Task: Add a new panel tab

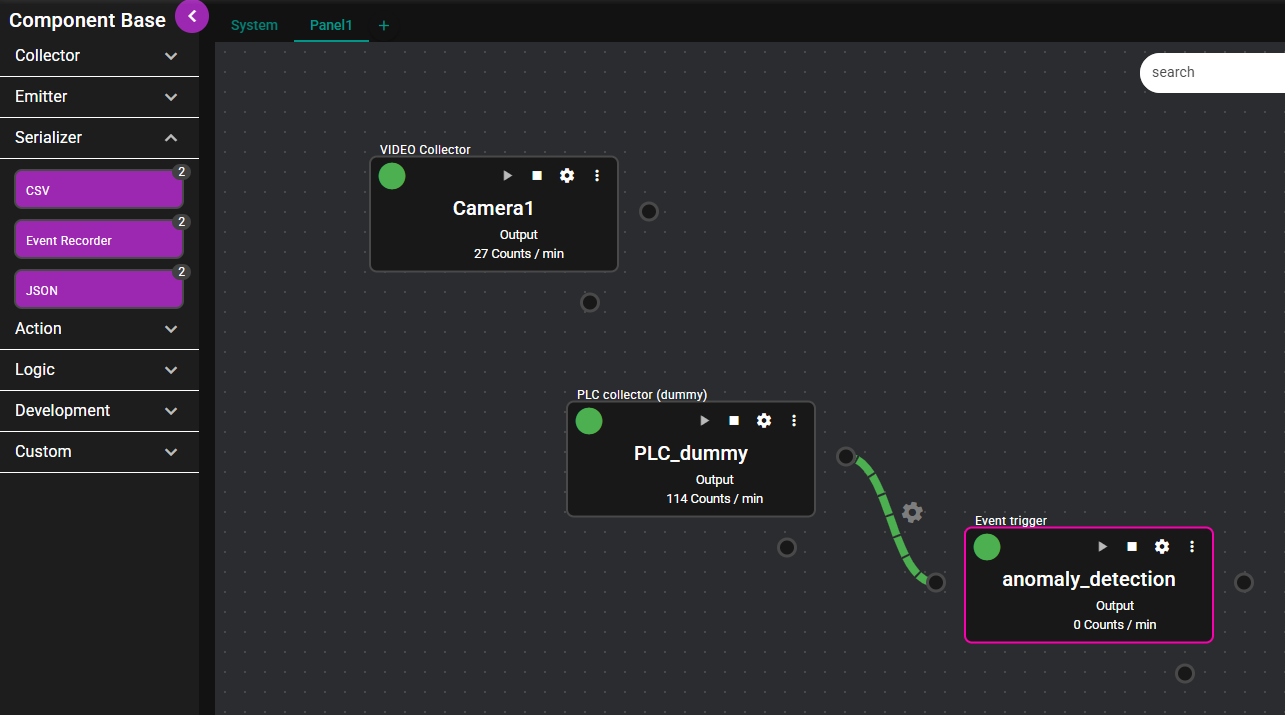Action: 384,26
